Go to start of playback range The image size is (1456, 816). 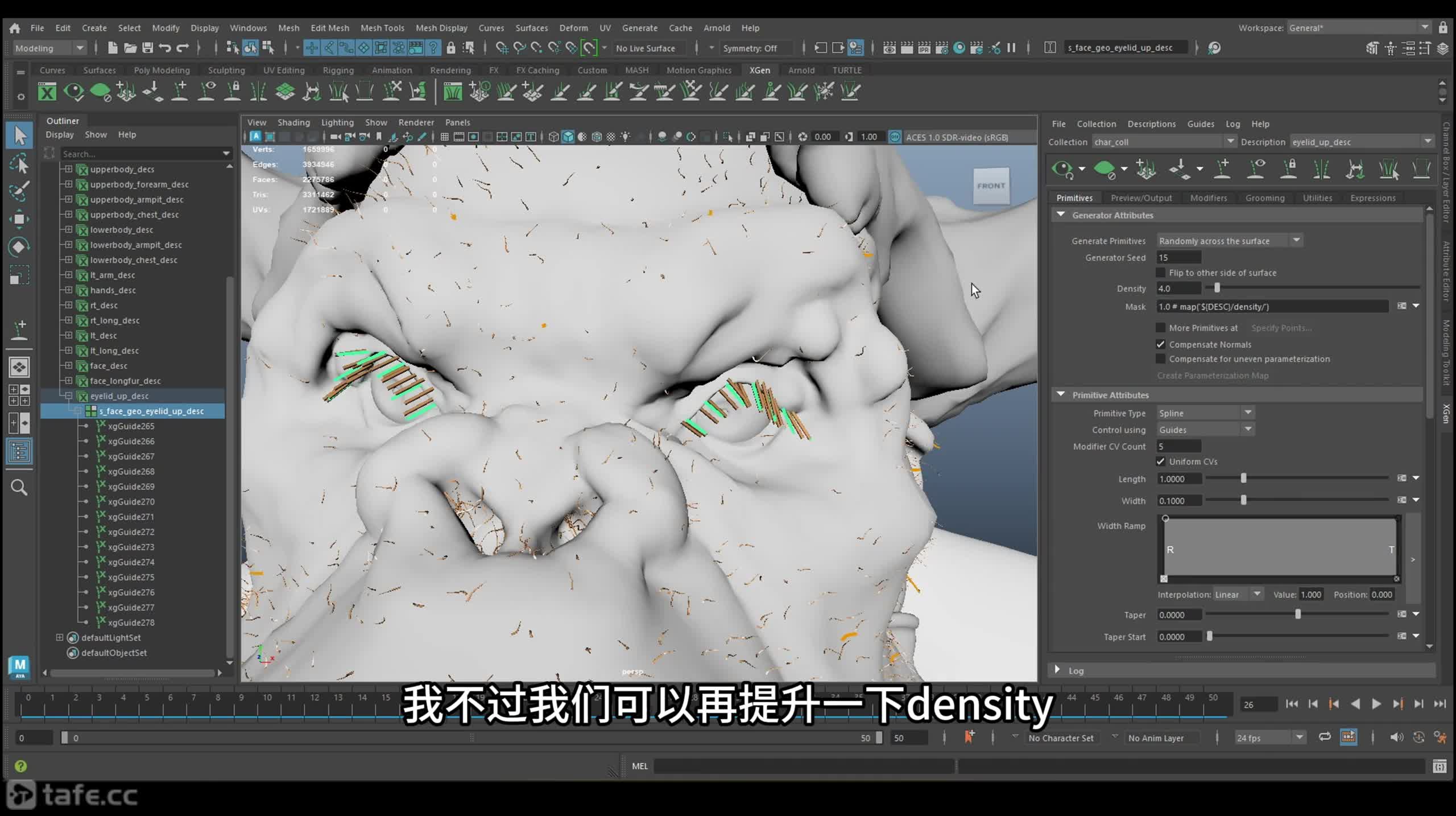click(x=1292, y=704)
